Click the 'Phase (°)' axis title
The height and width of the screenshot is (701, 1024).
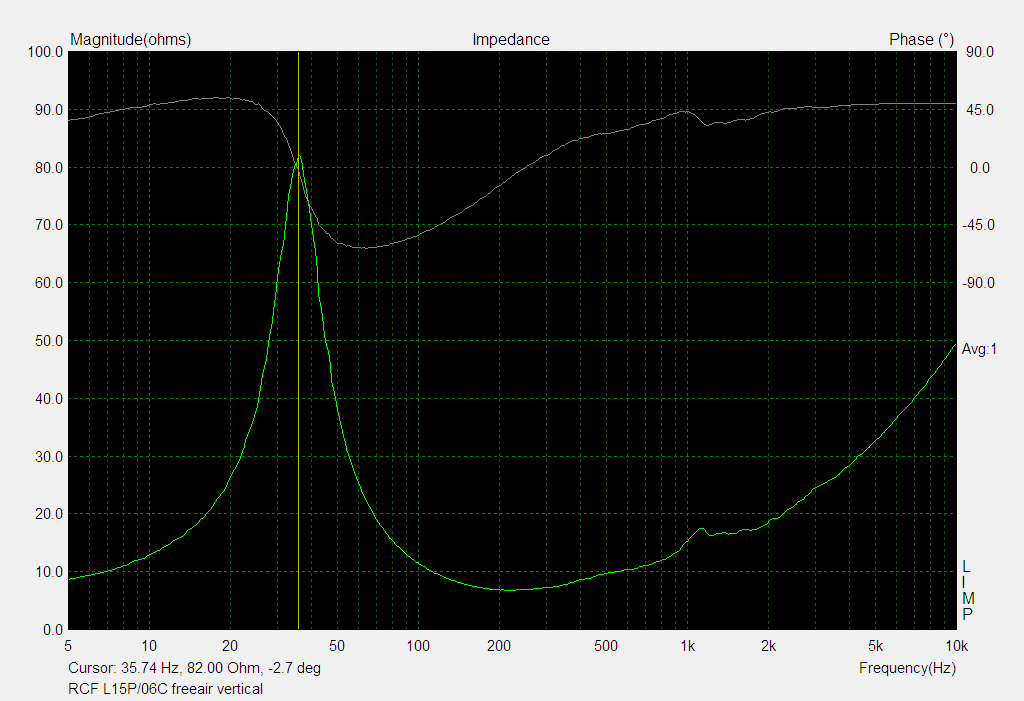[x=921, y=40]
